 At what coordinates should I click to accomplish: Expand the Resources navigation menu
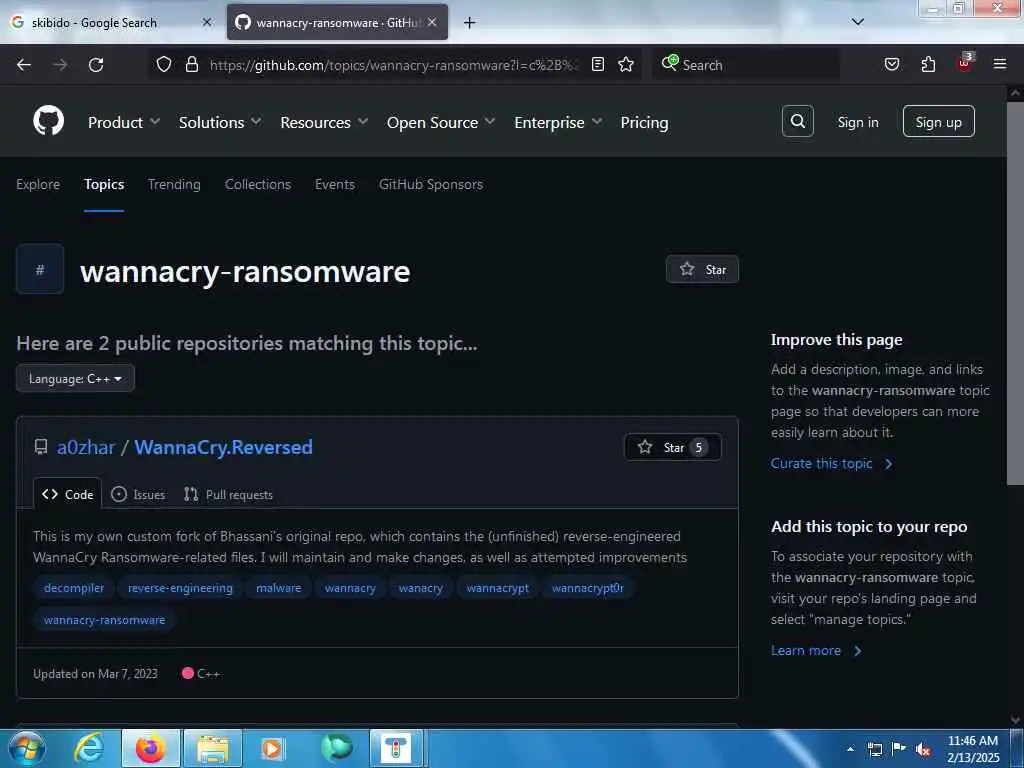[324, 122]
